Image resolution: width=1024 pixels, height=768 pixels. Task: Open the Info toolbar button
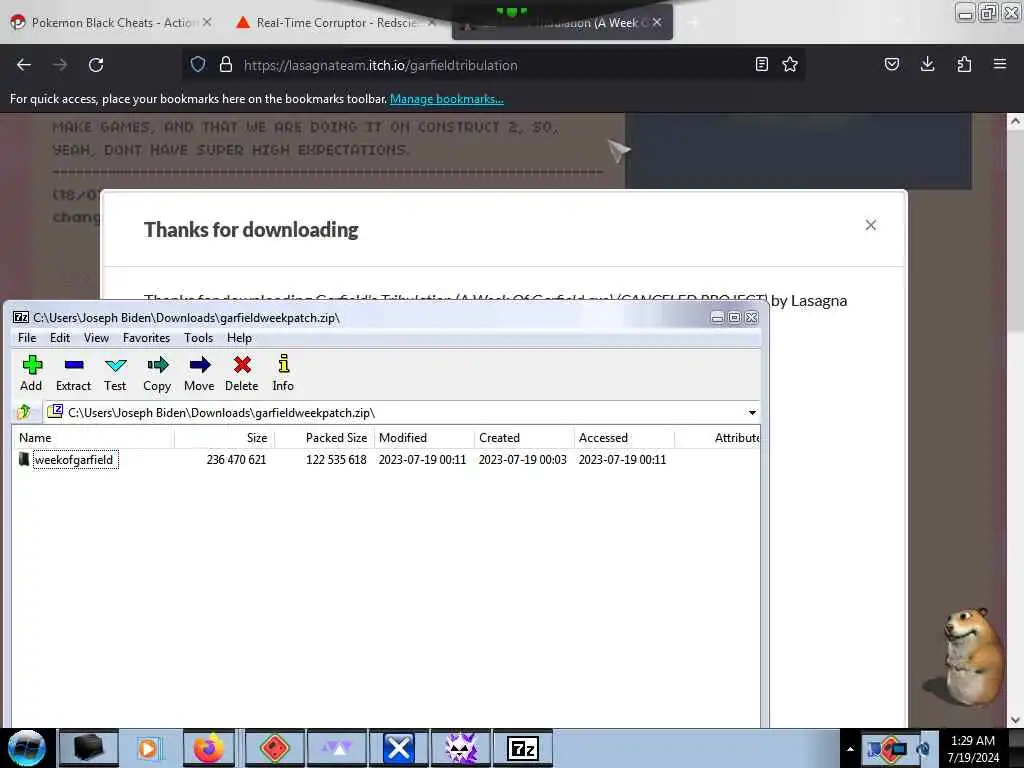click(x=283, y=374)
